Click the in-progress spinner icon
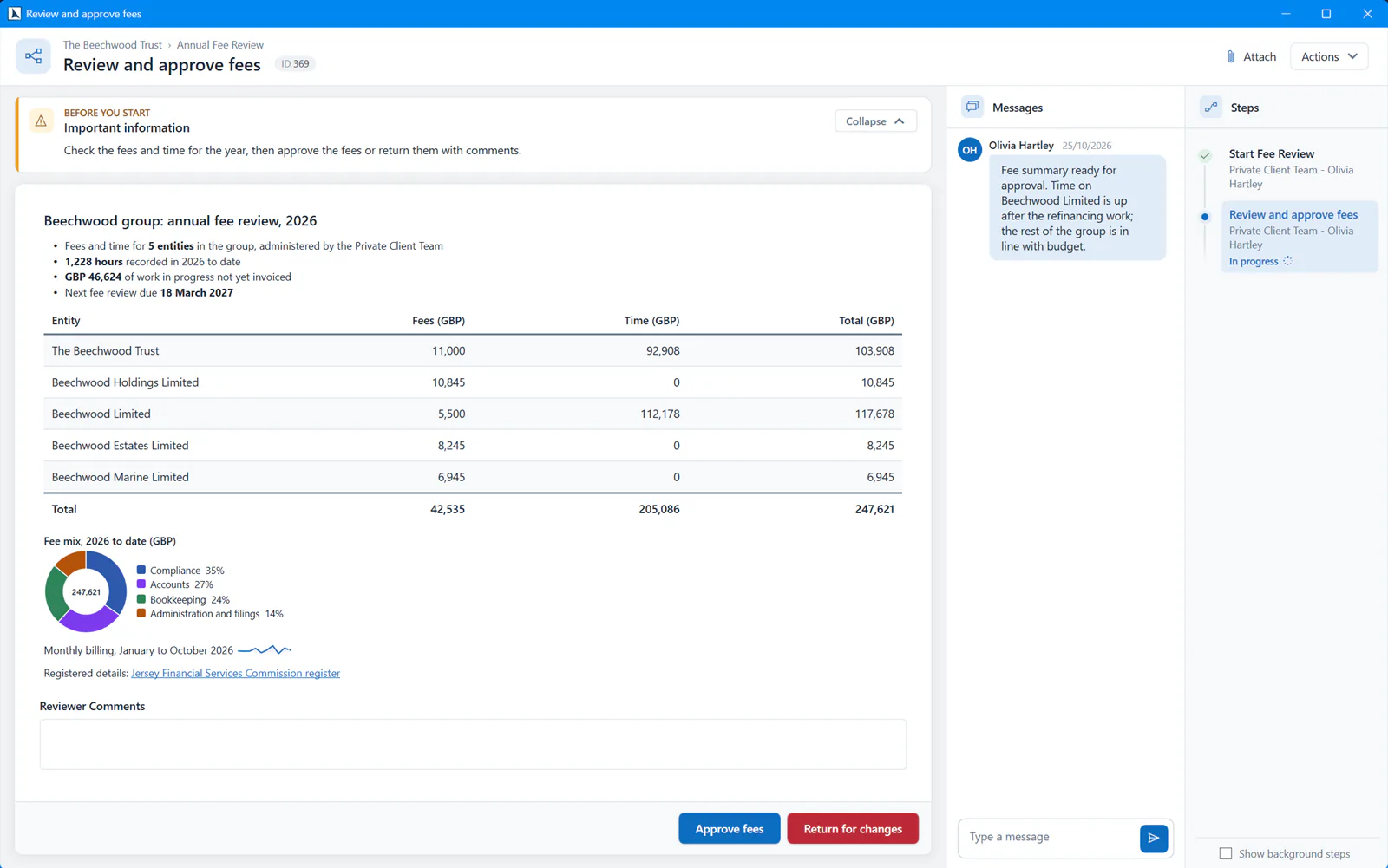This screenshot has width=1388, height=868. 1287,261
